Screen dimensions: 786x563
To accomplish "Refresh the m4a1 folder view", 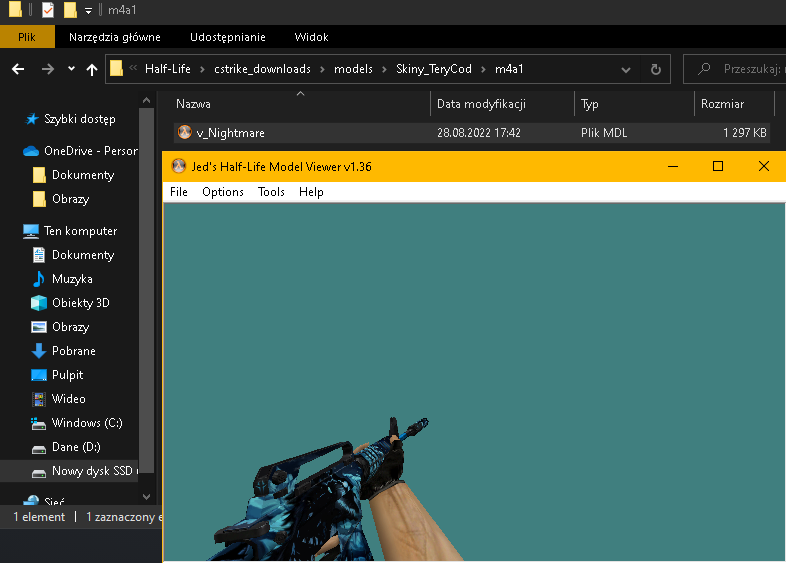I will [655, 69].
